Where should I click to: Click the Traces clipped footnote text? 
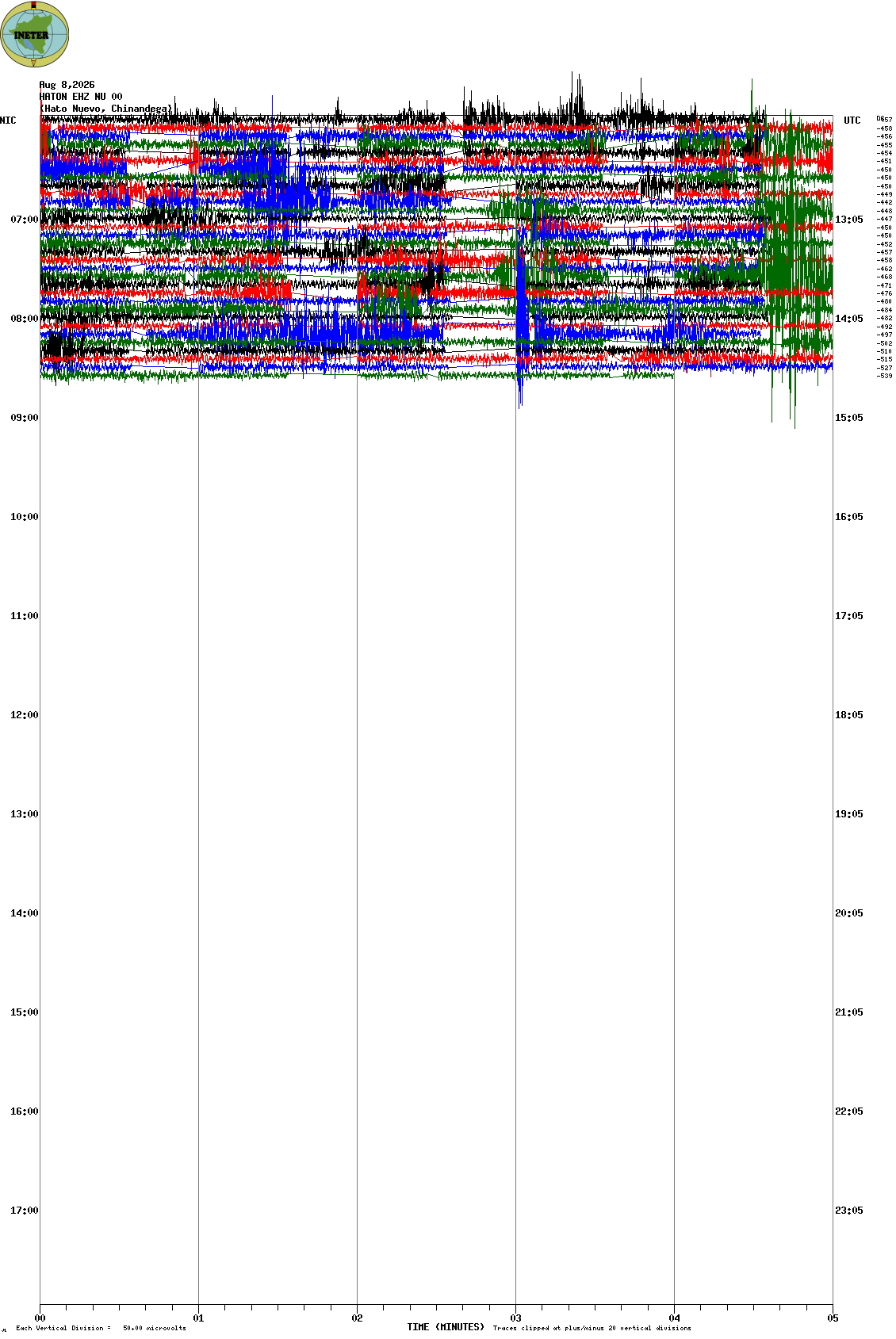point(592,1328)
